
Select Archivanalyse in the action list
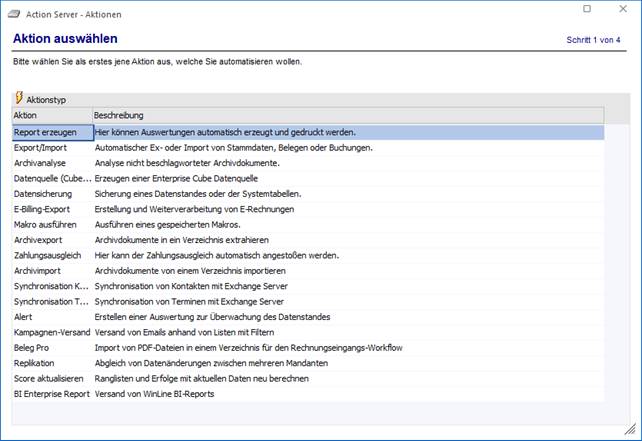[x=46, y=163]
